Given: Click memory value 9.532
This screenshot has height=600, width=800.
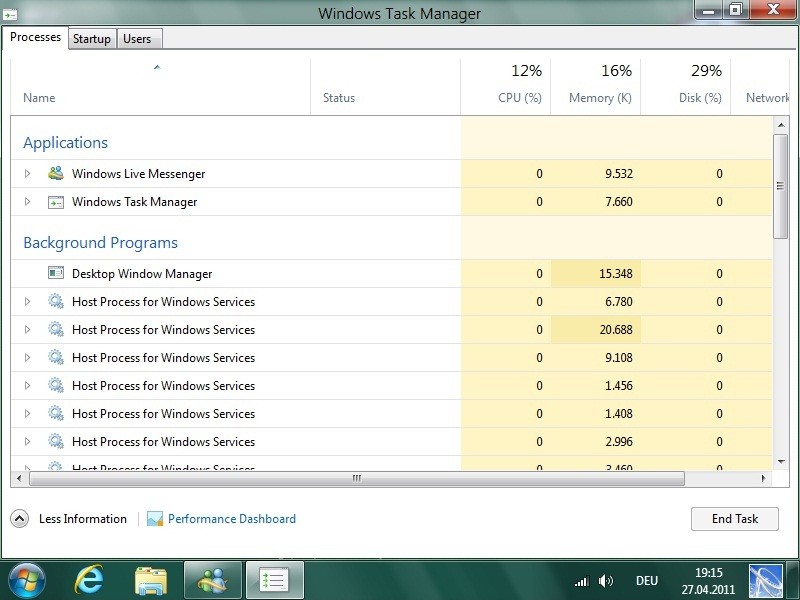Looking at the screenshot, I should pyautogui.click(x=619, y=174).
